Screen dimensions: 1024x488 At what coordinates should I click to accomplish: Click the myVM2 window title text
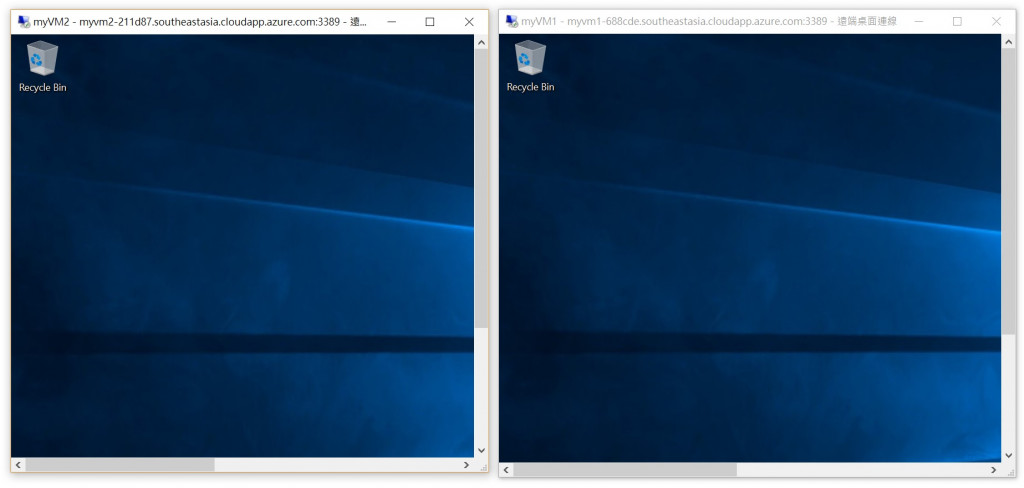pos(199,22)
